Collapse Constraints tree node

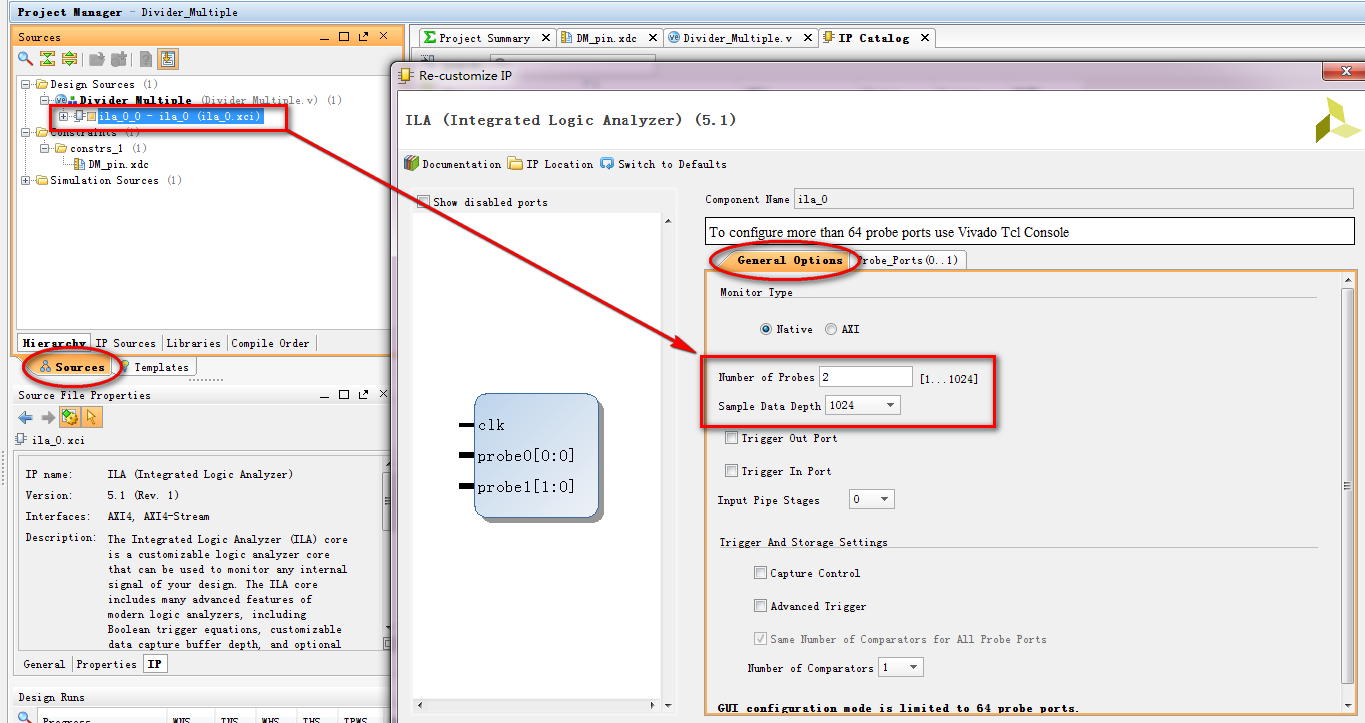point(26,133)
